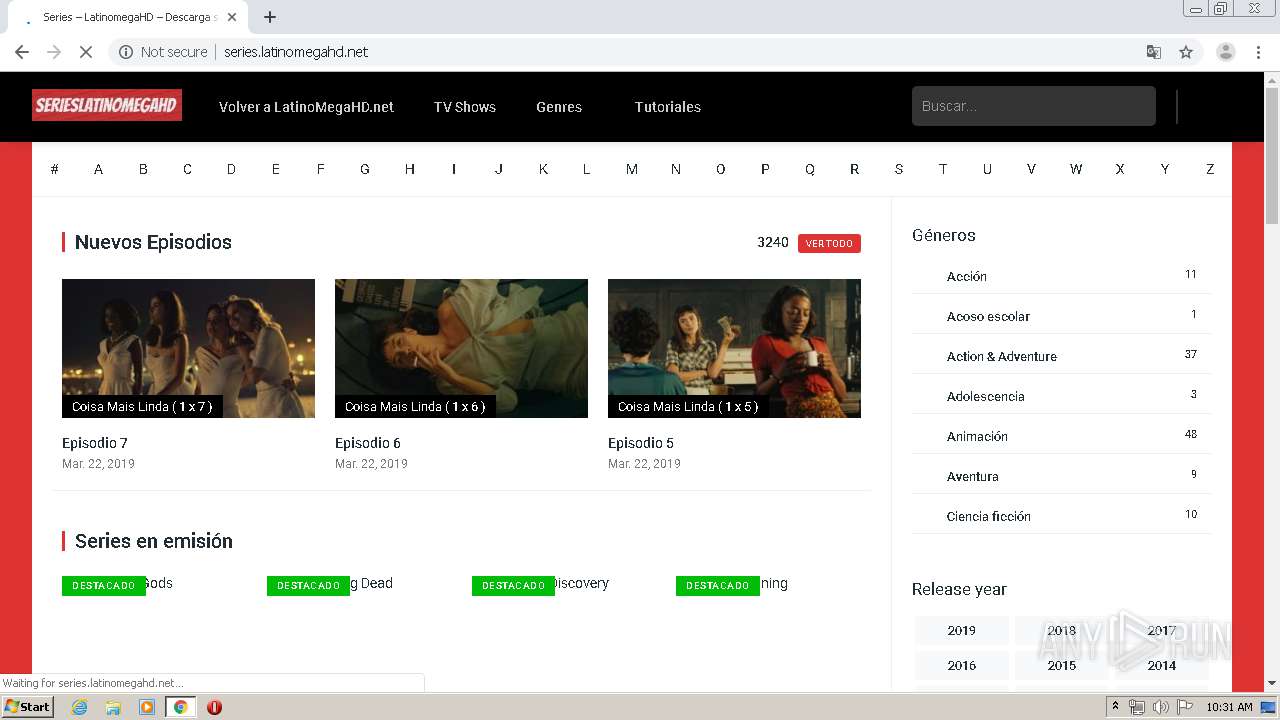Open the Discovery featured series
Viewport: 1280px width, 720px height.
(580, 583)
